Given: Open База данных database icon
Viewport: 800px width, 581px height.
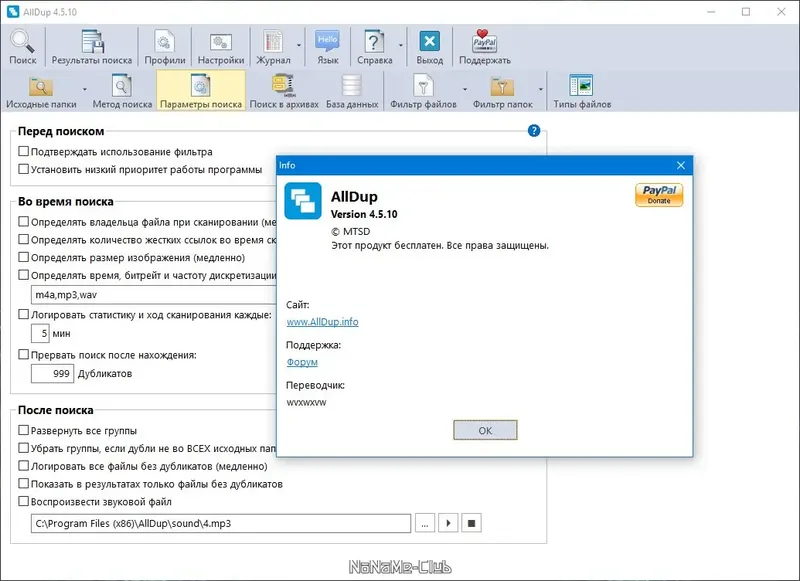Looking at the screenshot, I should click(x=352, y=91).
